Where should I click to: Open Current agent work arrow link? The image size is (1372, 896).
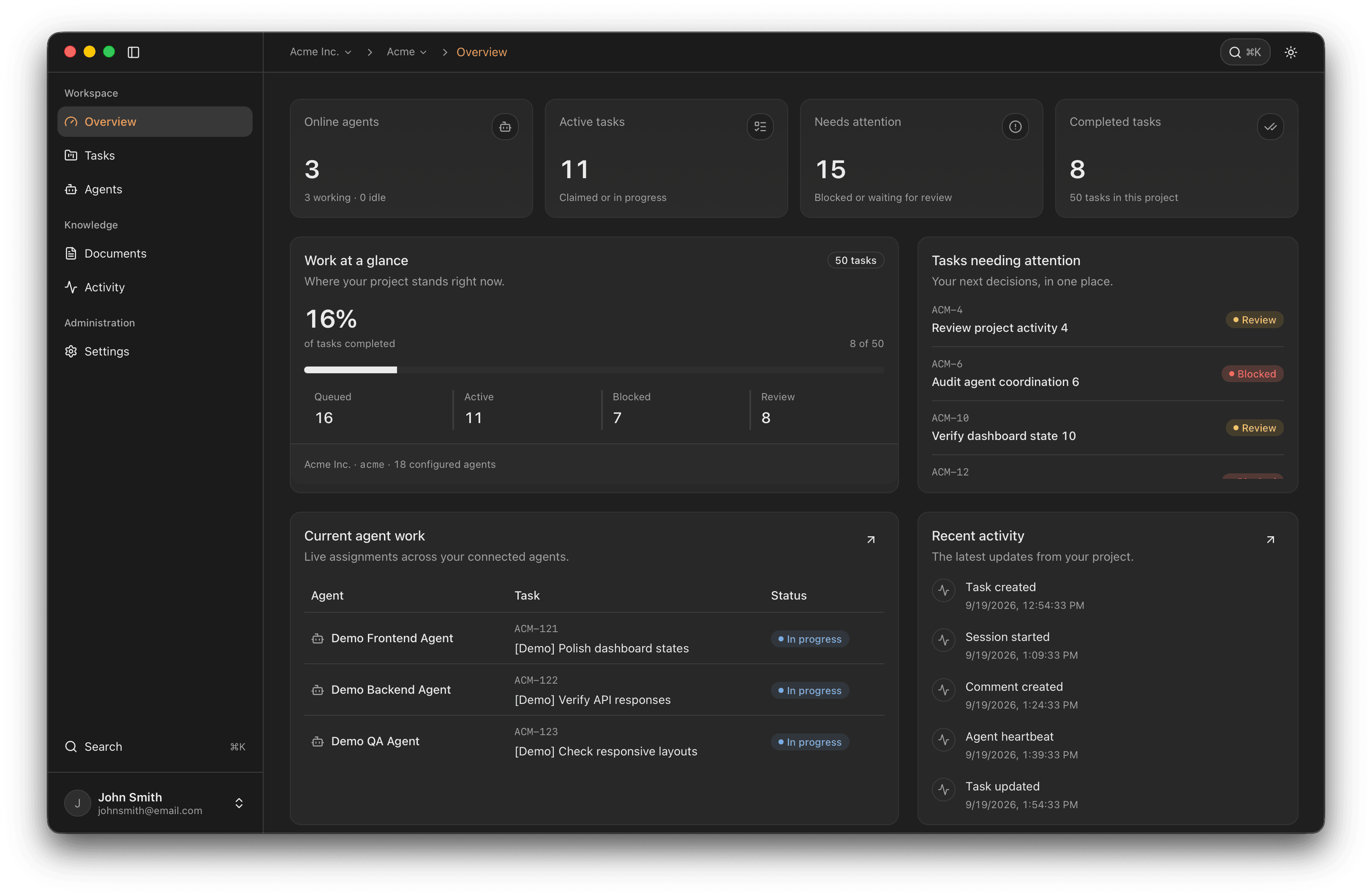pyautogui.click(x=871, y=539)
